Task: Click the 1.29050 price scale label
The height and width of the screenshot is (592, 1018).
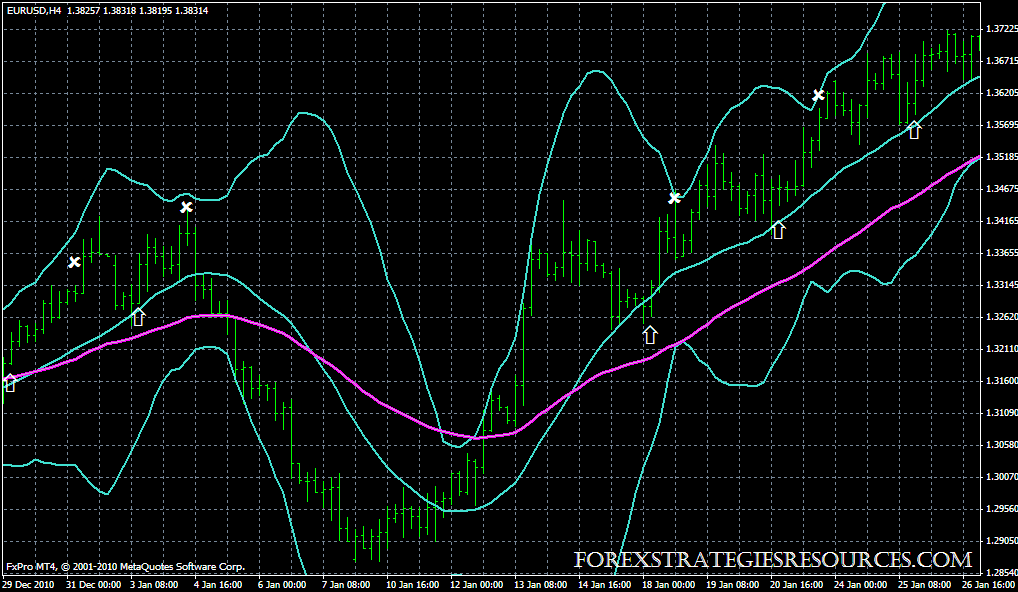Action: (1000, 541)
